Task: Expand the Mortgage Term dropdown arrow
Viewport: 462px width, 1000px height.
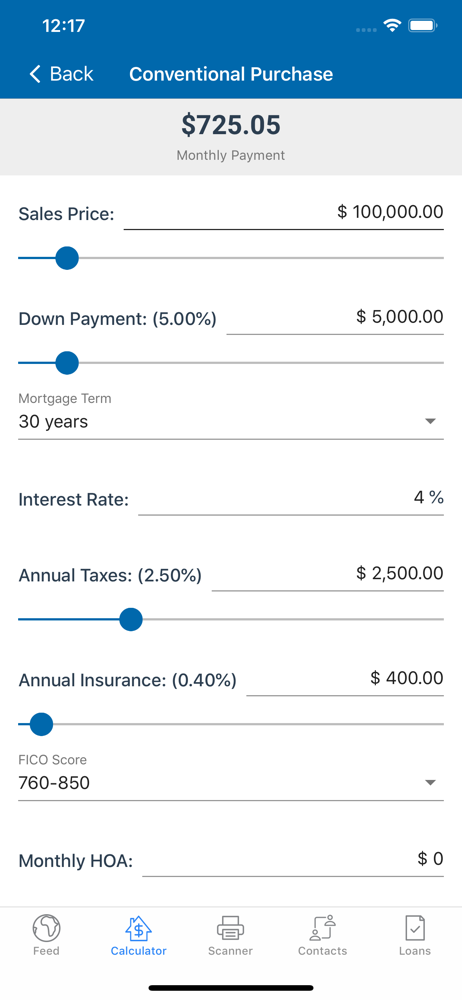Action: click(x=430, y=422)
